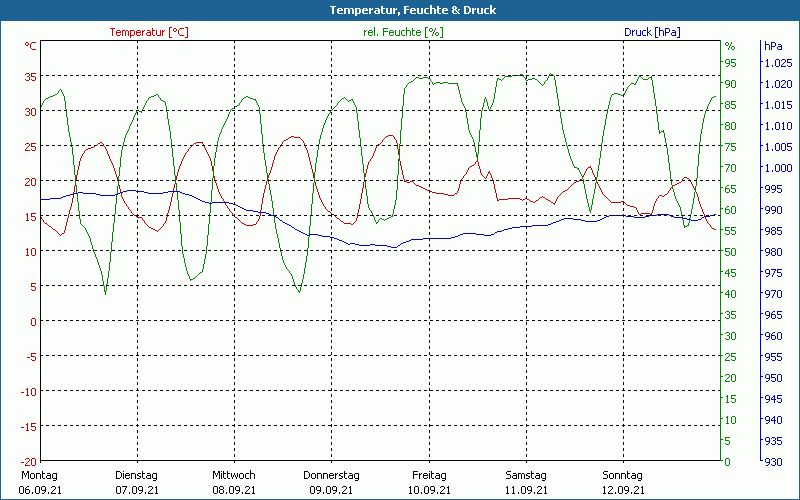The image size is (800, 500).
Task: Click the date '07.09.21'
Action: 137,490
